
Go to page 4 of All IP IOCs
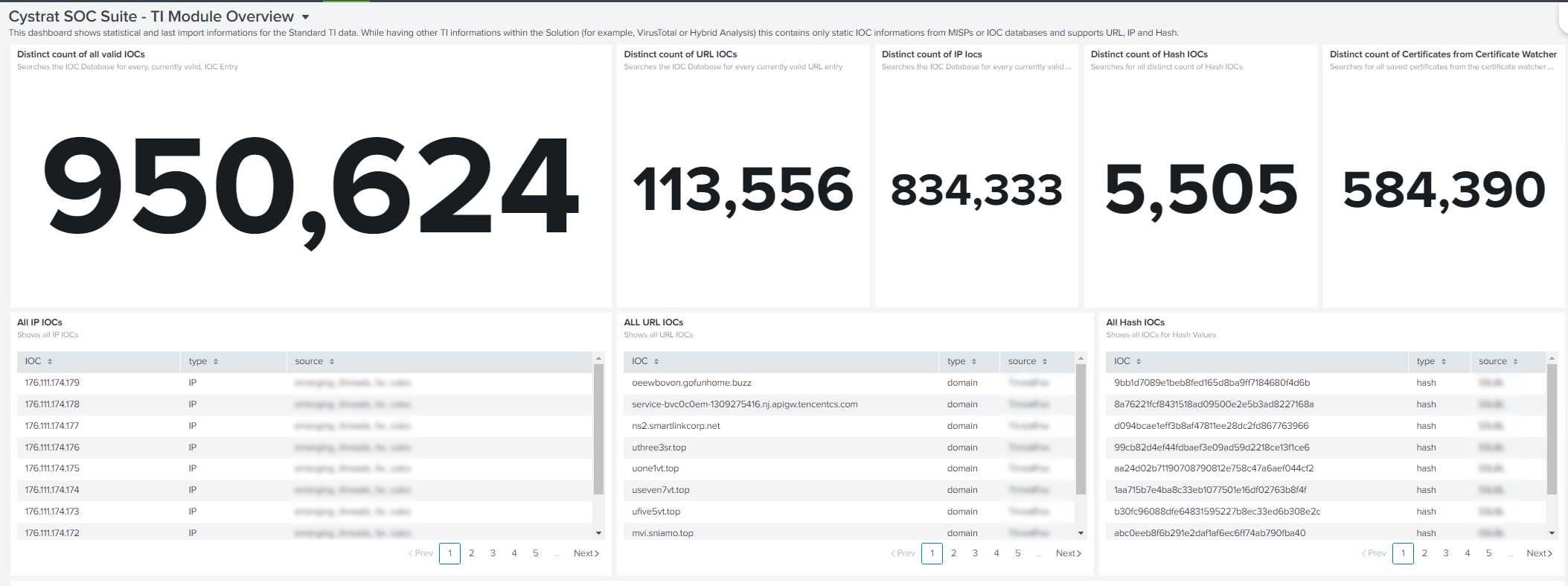coord(514,553)
